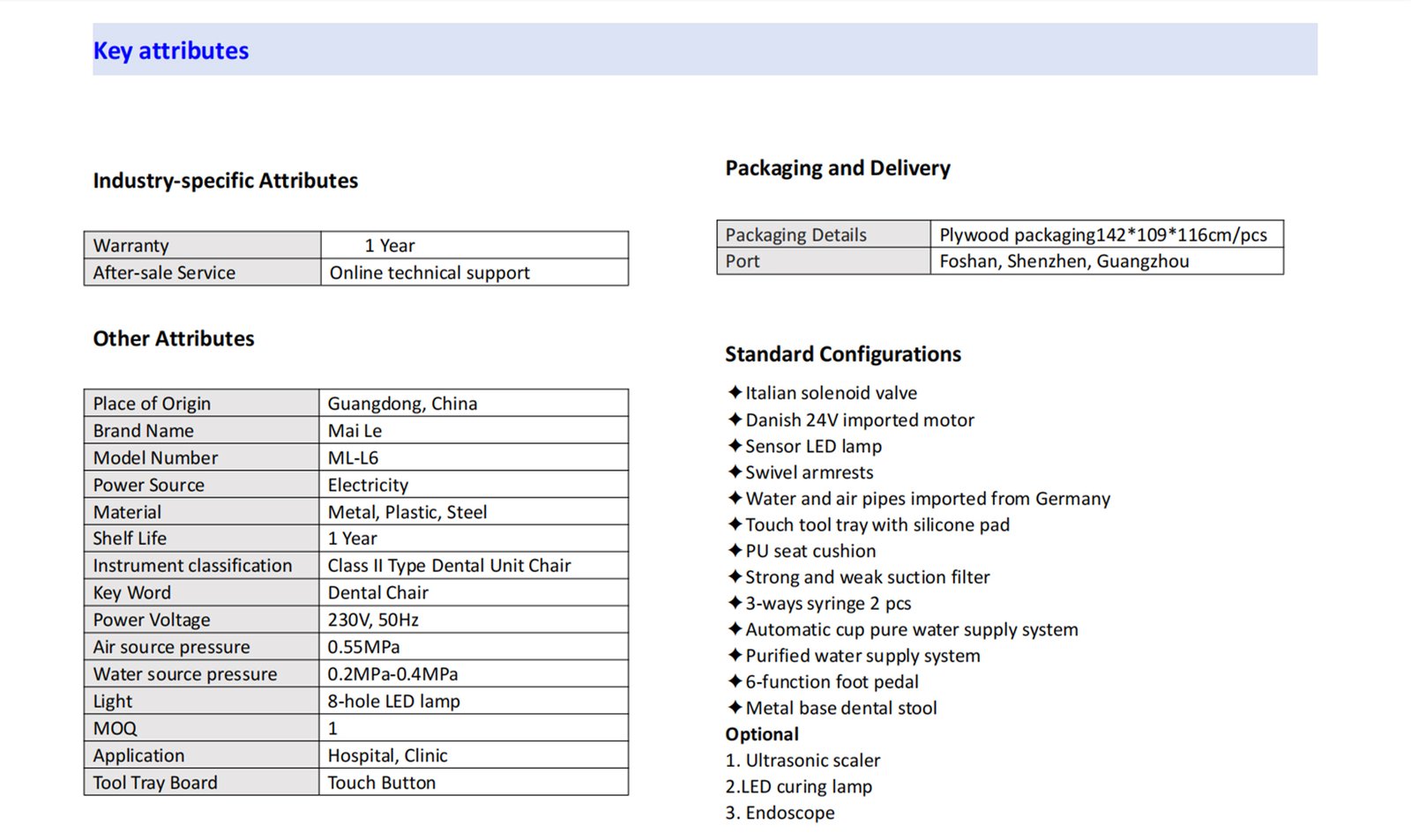Click the star bullet beside Purified water supply system

(735, 655)
